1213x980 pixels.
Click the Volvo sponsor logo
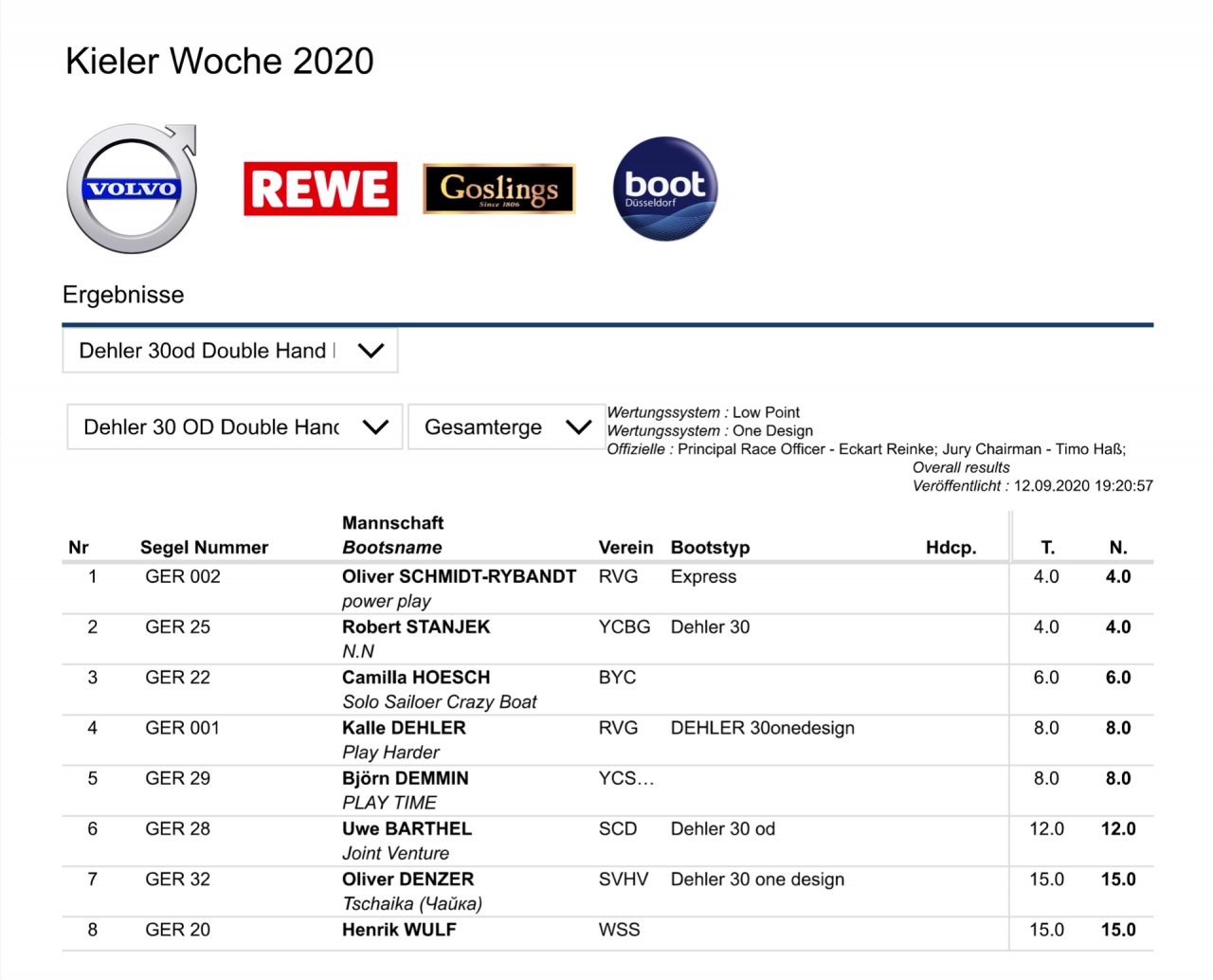(x=132, y=189)
